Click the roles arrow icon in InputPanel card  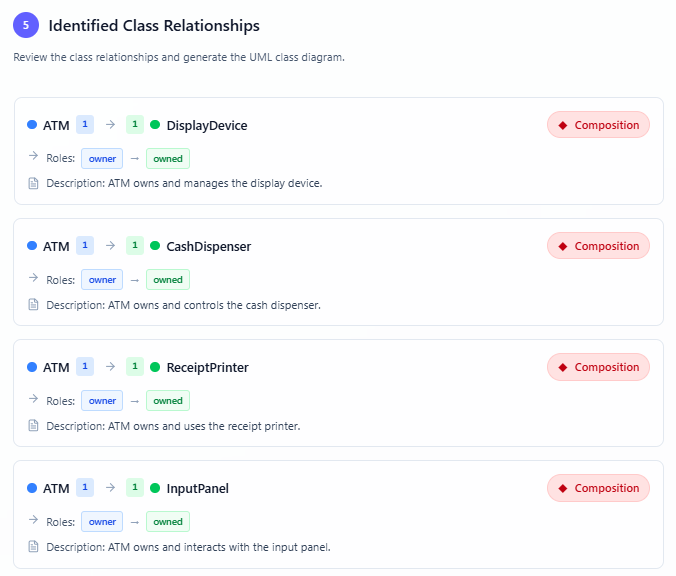click(x=33, y=521)
